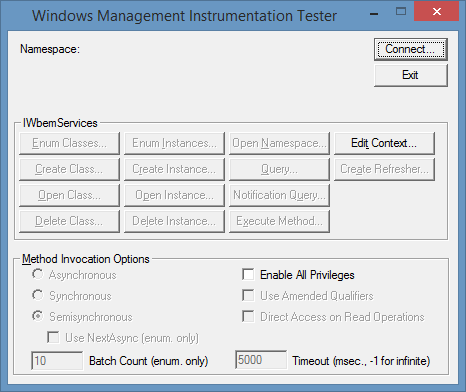Click the Notification Query... button
Screen dimensions: 466x392
(x=279, y=195)
